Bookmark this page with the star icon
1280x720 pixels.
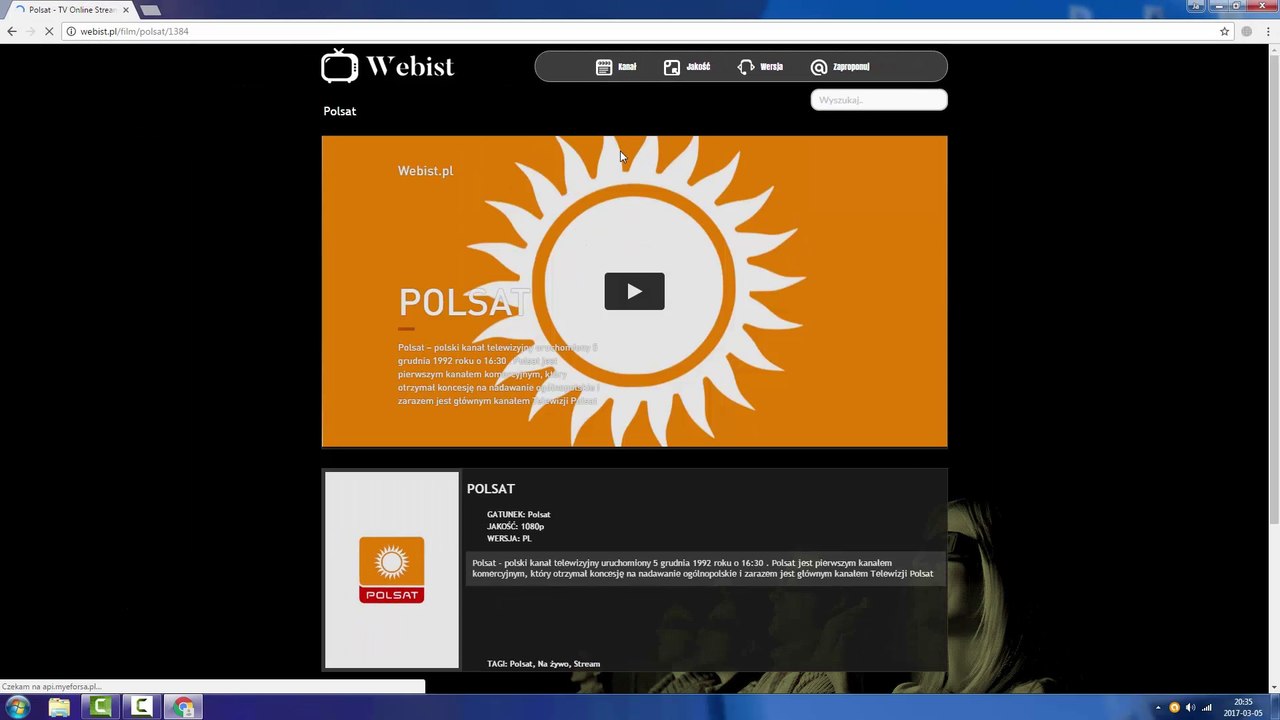1224,31
